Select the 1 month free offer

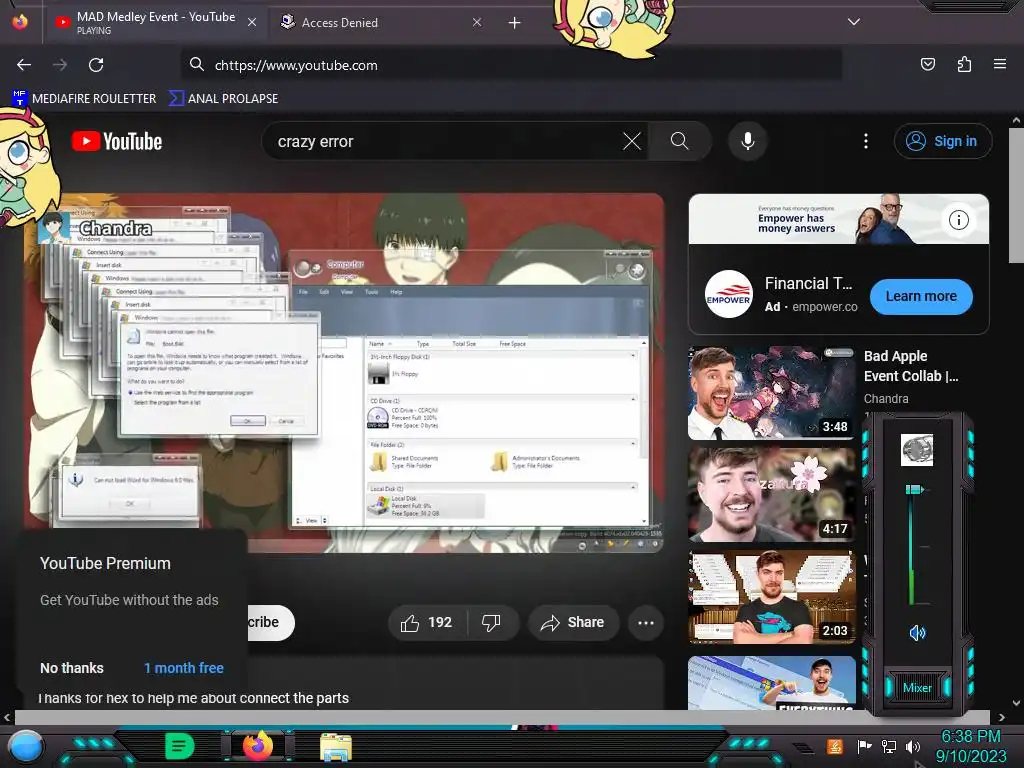(x=184, y=668)
